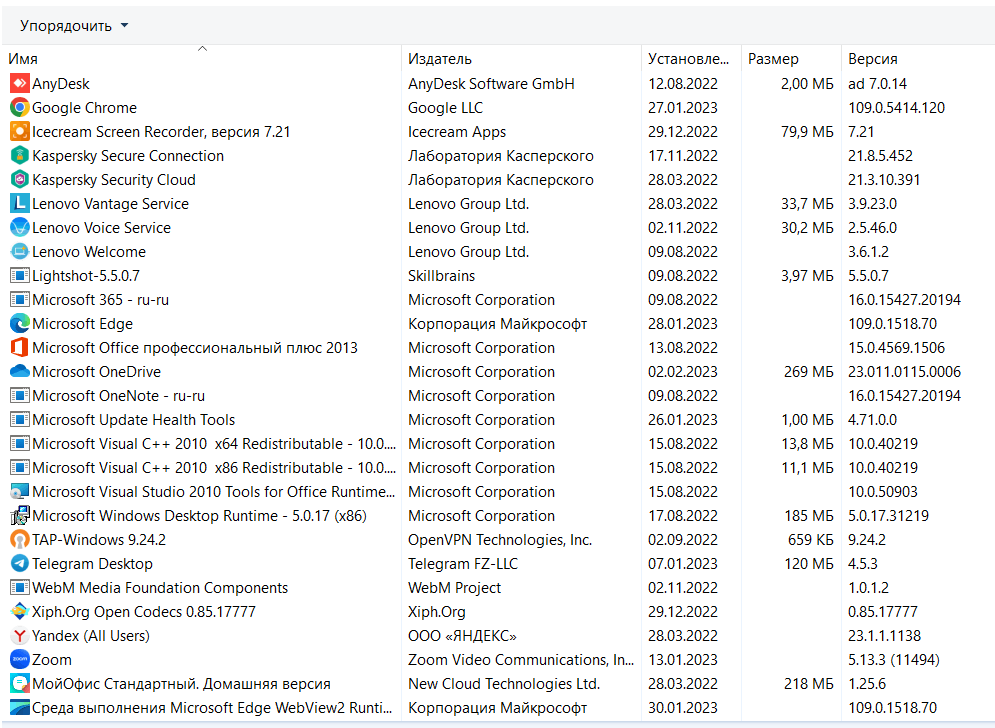Viewport: 995px width, 728px height.
Task: Click the Microsoft OneDrive cloud icon
Action: pos(20,371)
